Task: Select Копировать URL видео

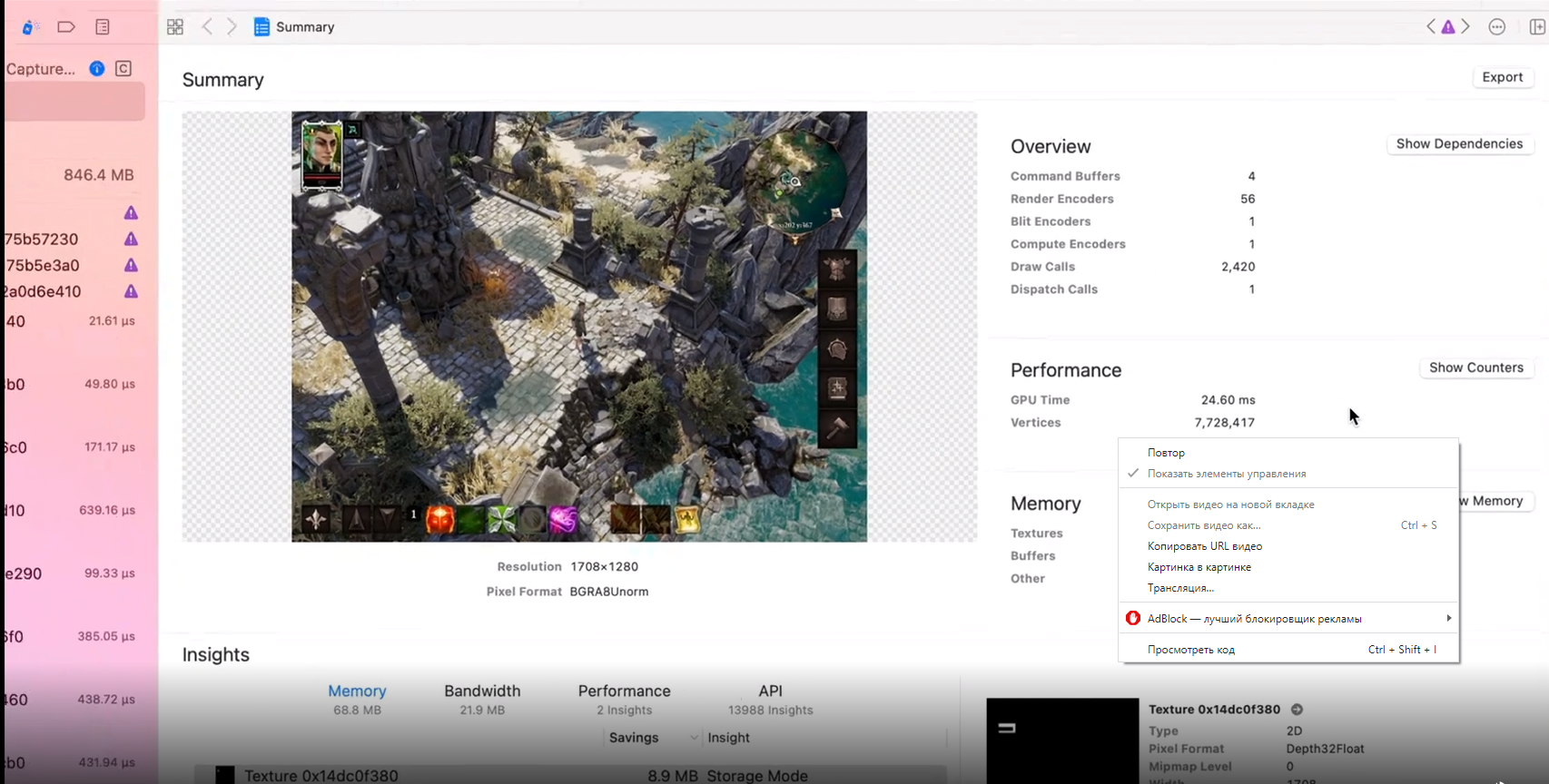Action: (1205, 546)
